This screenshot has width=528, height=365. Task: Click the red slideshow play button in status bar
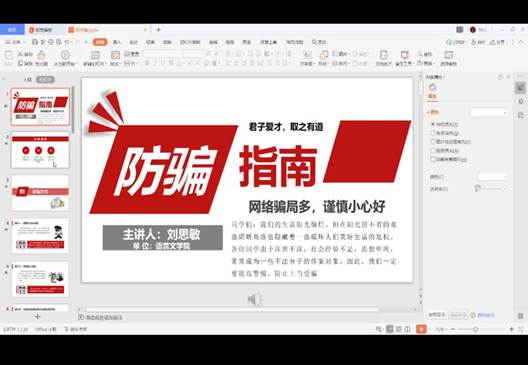421,329
